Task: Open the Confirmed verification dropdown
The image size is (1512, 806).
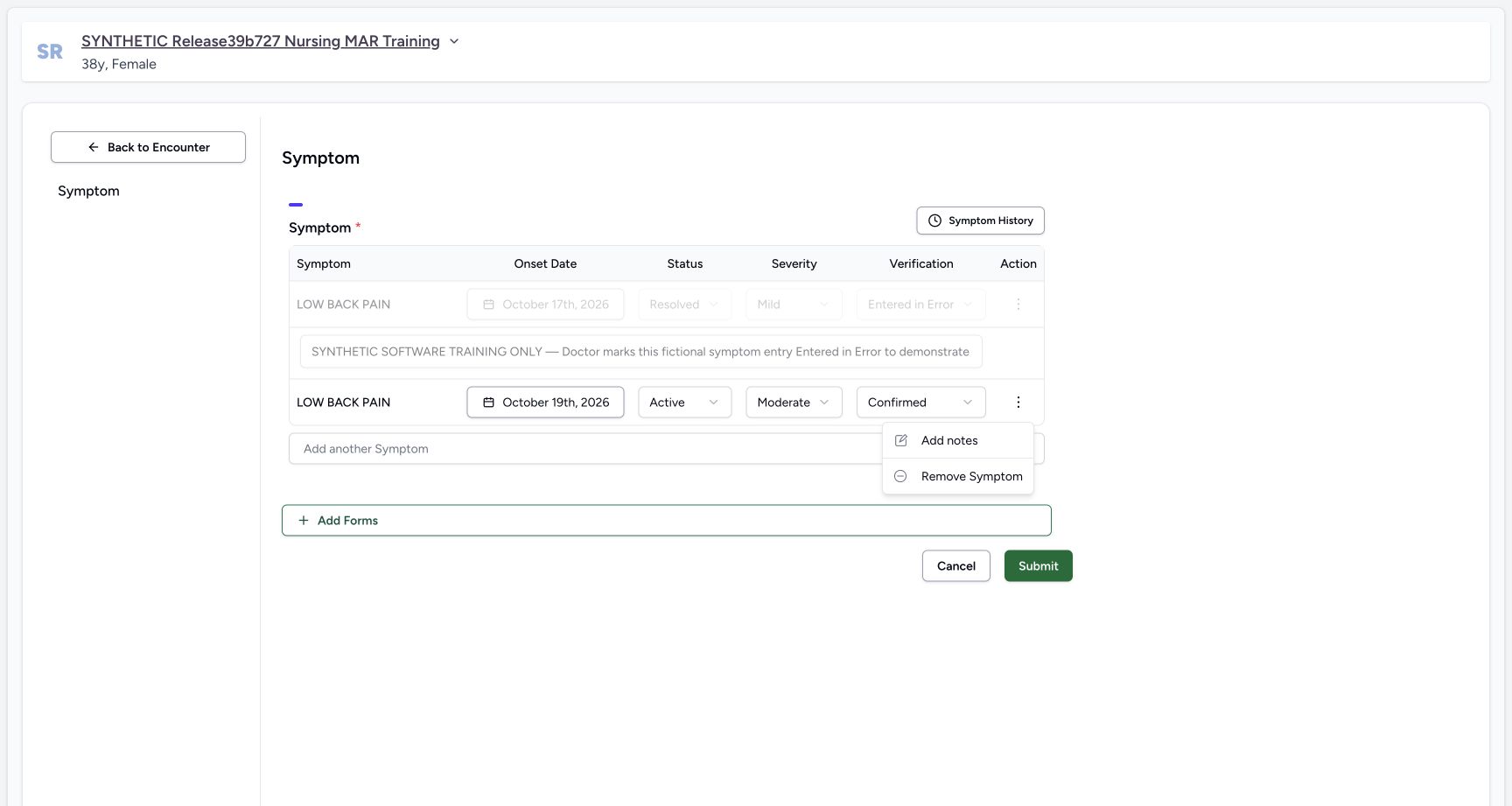Action: point(920,403)
